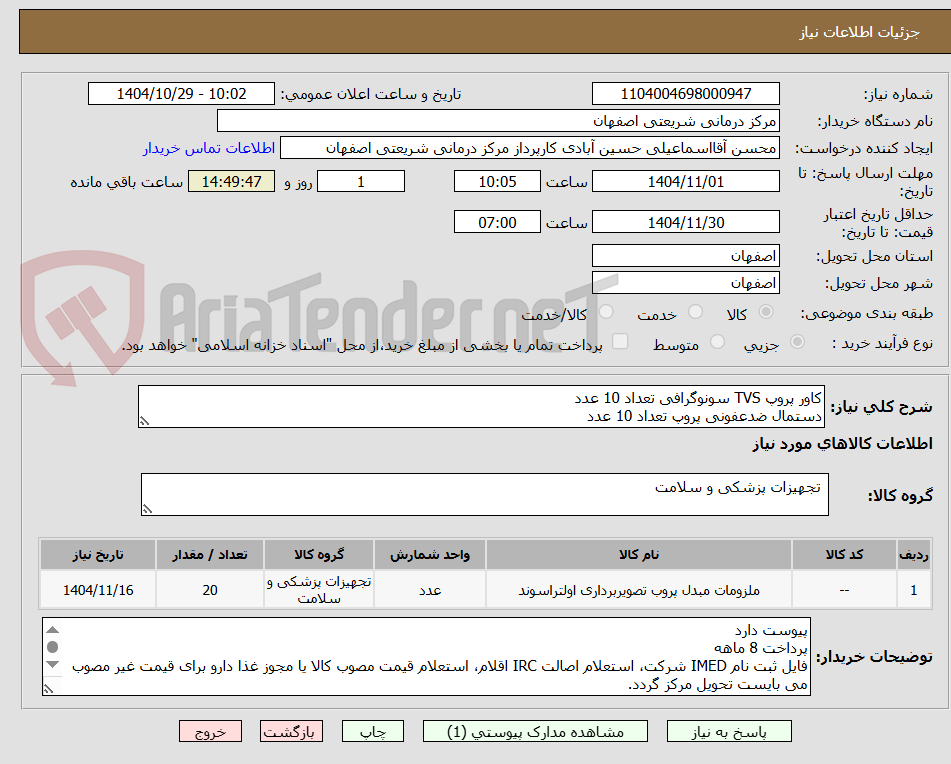Click row number cell 1
The height and width of the screenshot is (764, 951).
coord(914,590)
